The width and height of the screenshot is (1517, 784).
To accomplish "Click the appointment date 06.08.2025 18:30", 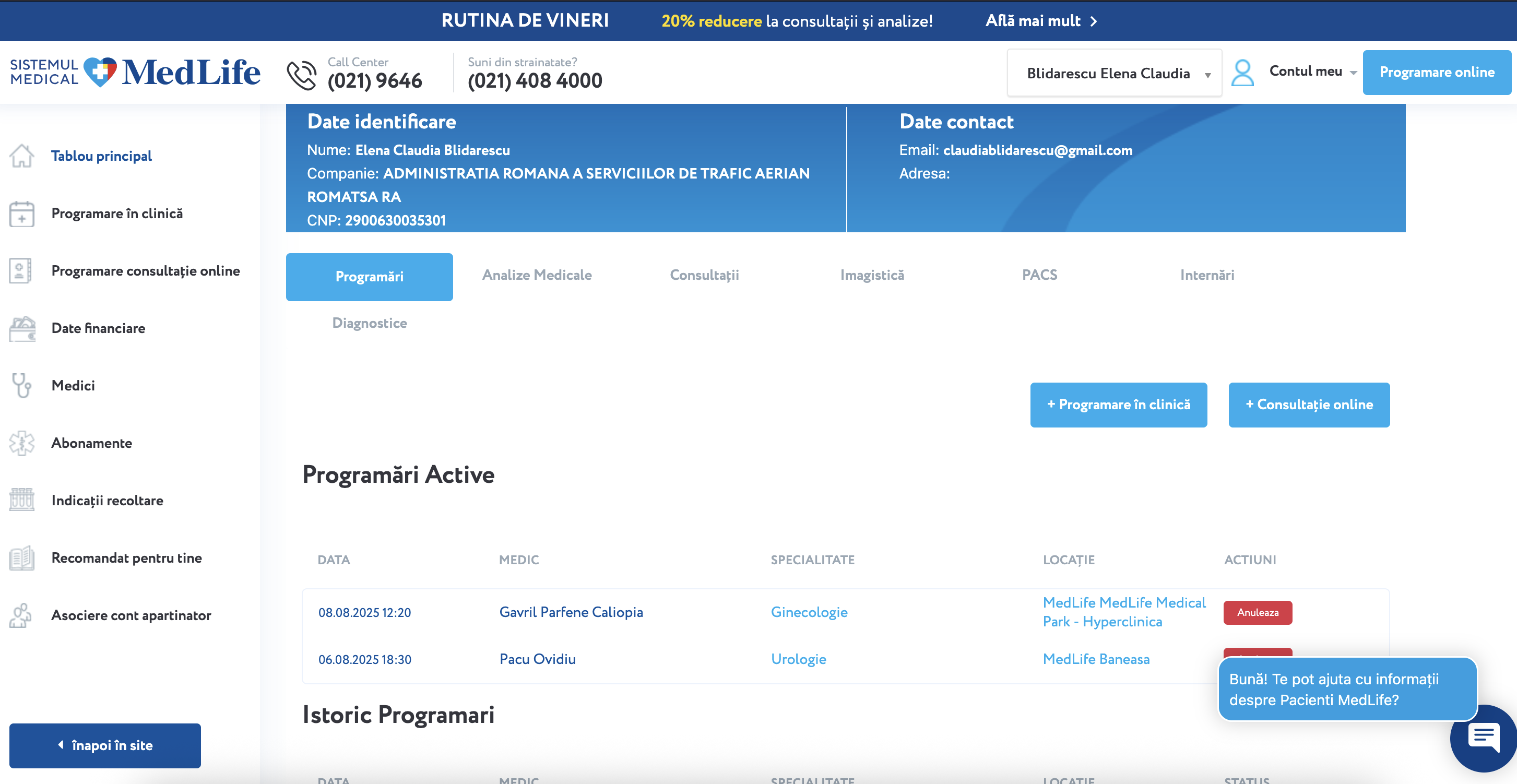I will 364,660.
